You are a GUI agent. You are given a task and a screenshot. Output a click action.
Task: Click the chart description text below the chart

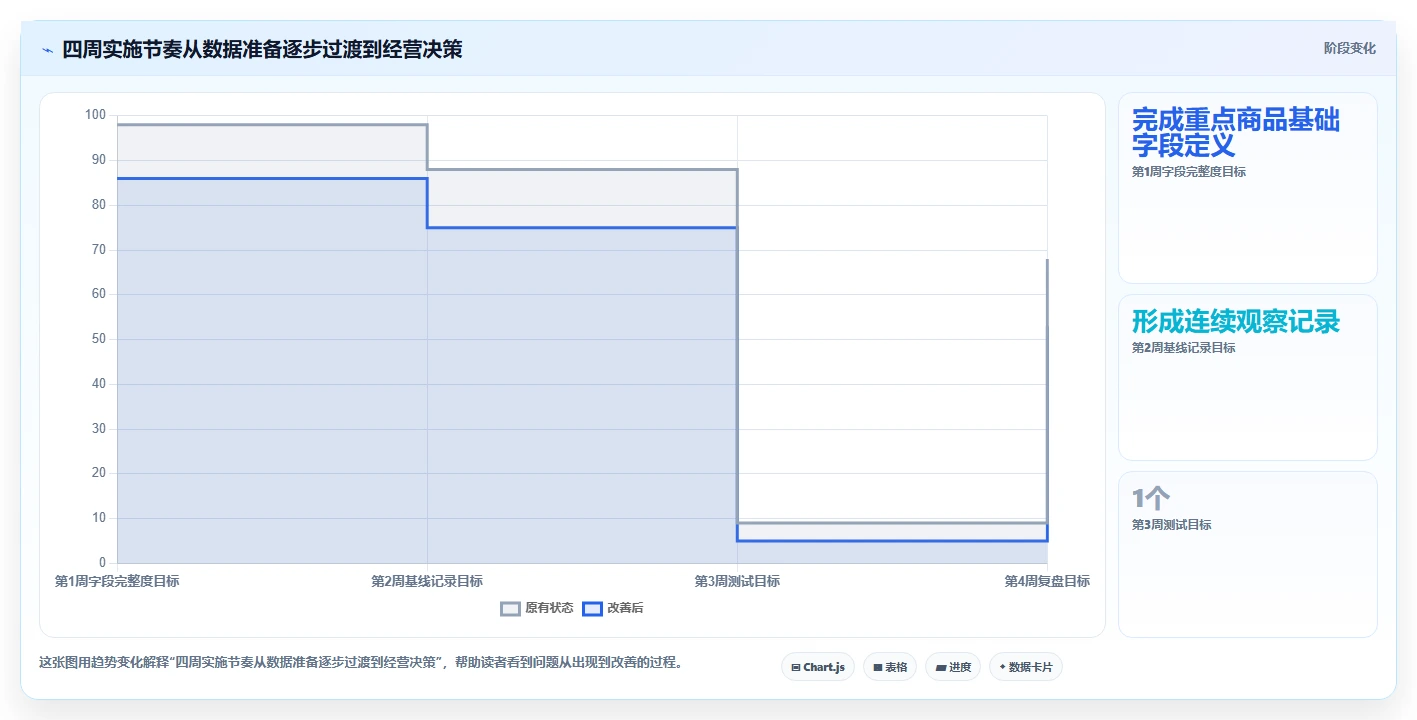[x=364, y=662]
